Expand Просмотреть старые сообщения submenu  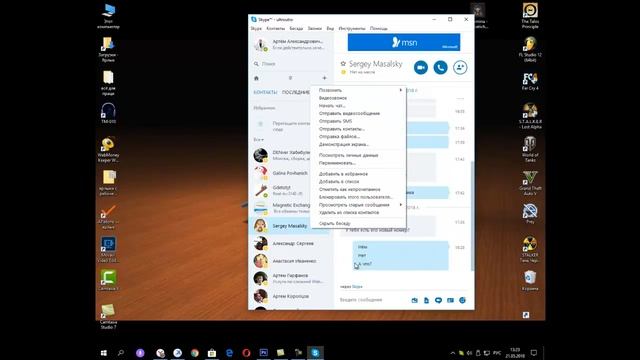click(x=358, y=205)
